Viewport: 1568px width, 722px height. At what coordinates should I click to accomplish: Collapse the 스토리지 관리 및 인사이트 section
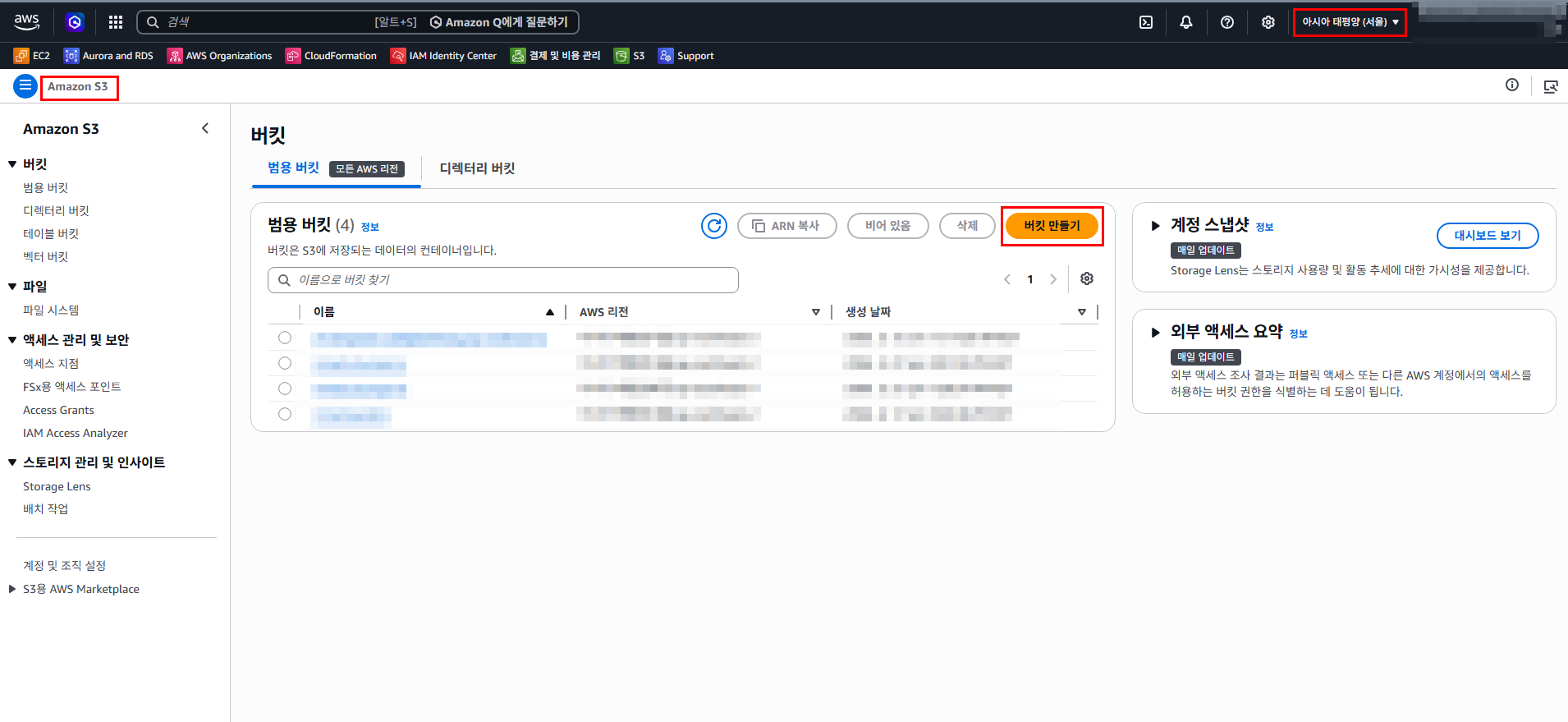pos(12,462)
